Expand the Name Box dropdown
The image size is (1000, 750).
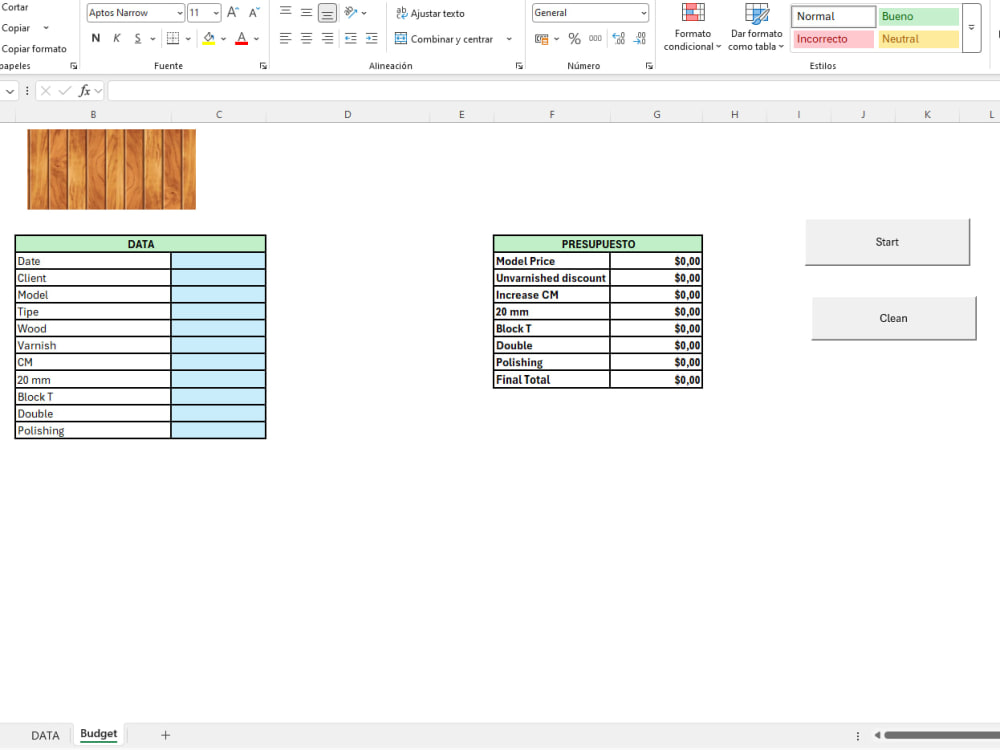click(x=10, y=91)
